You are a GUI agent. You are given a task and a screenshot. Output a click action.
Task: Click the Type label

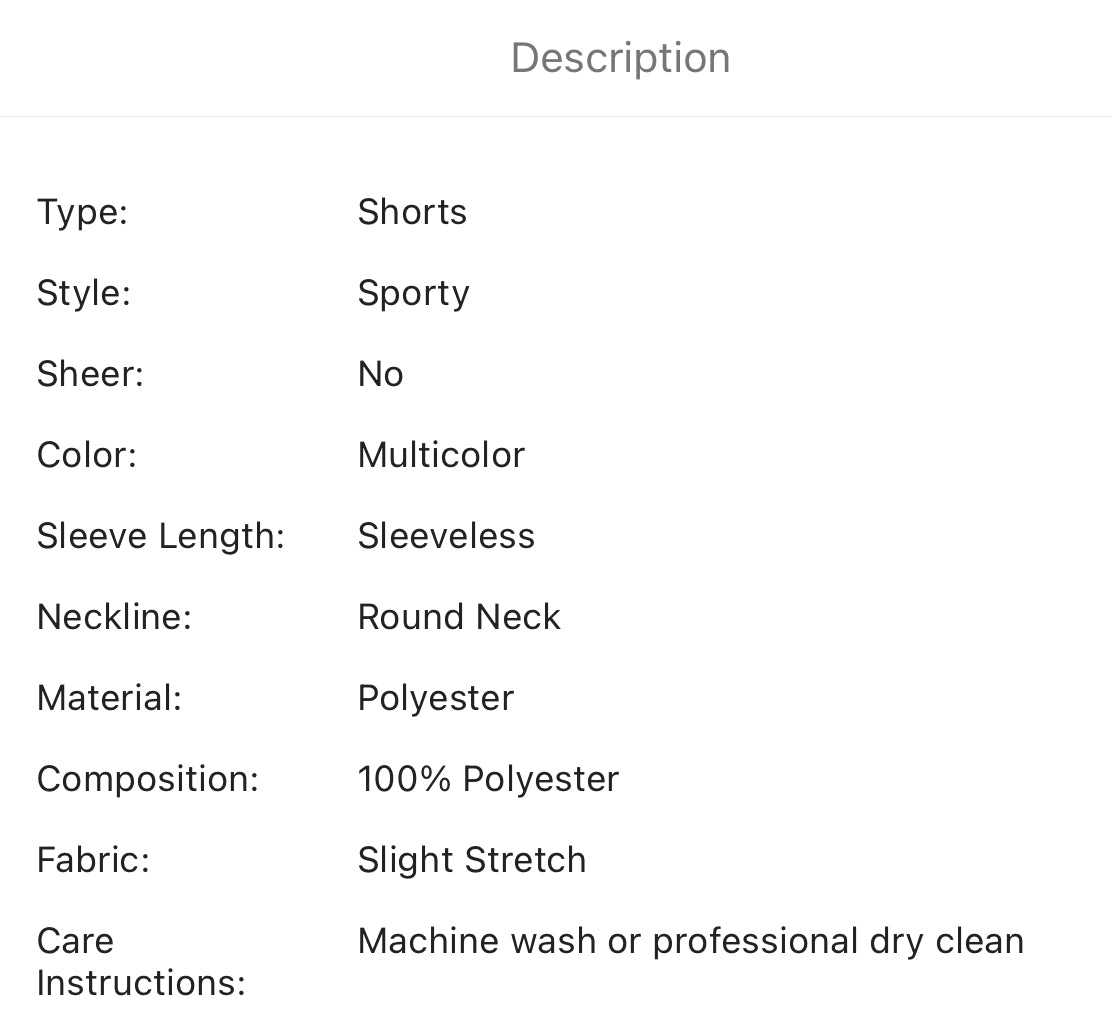pyautogui.click(x=82, y=212)
